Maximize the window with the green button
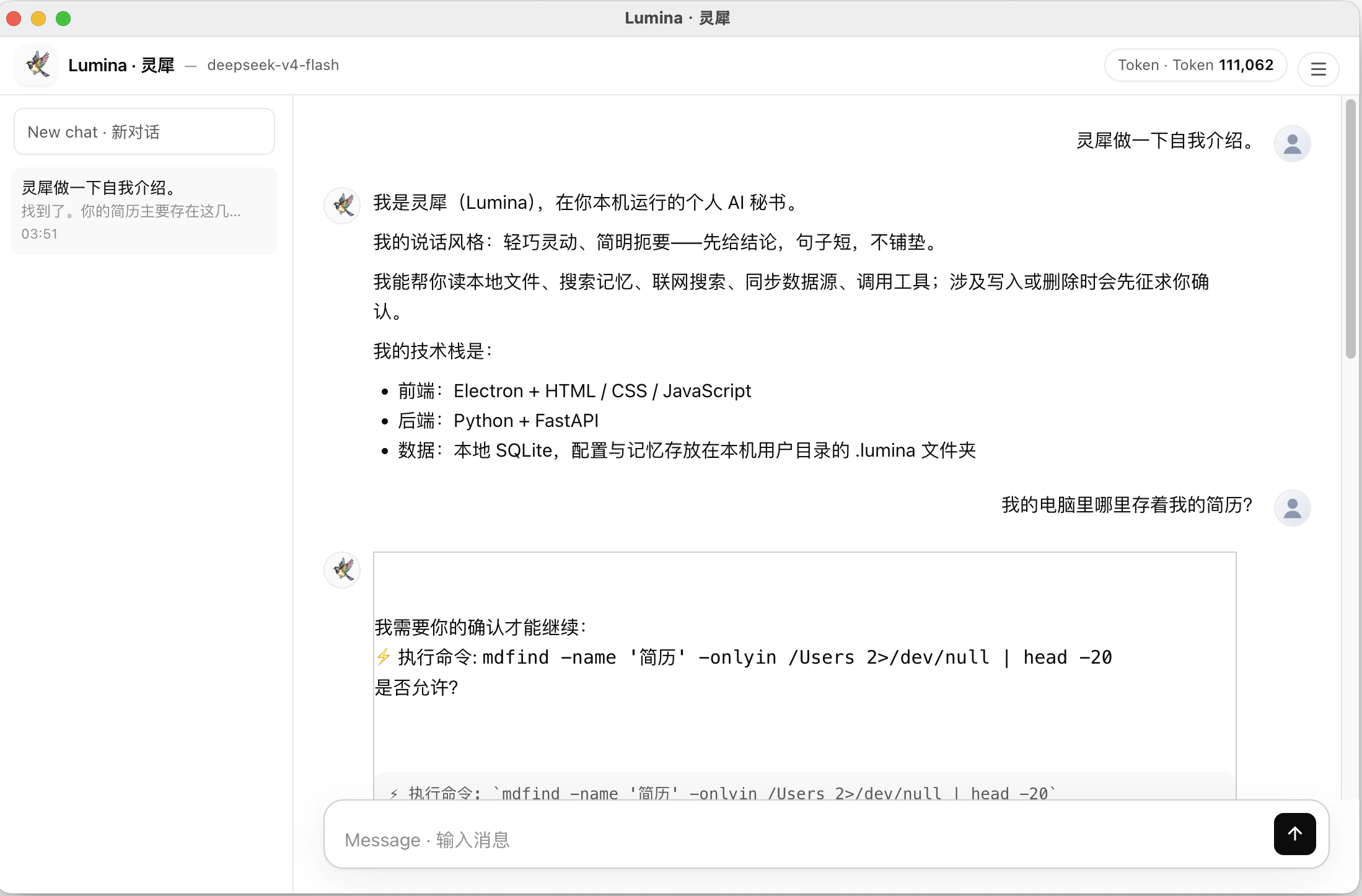 point(63,19)
